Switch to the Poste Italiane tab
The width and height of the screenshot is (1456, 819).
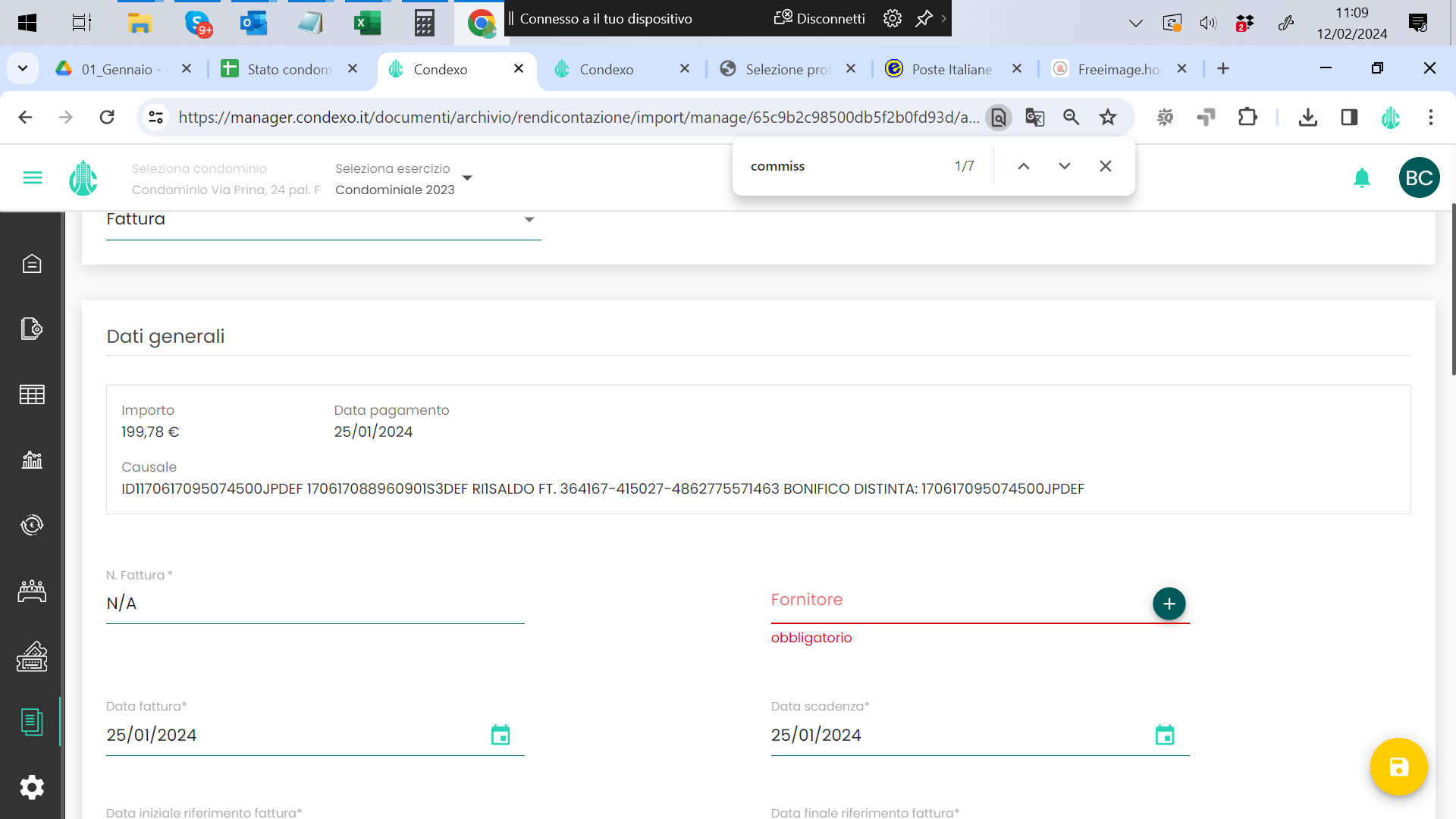pyautogui.click(x=951, y=70)
